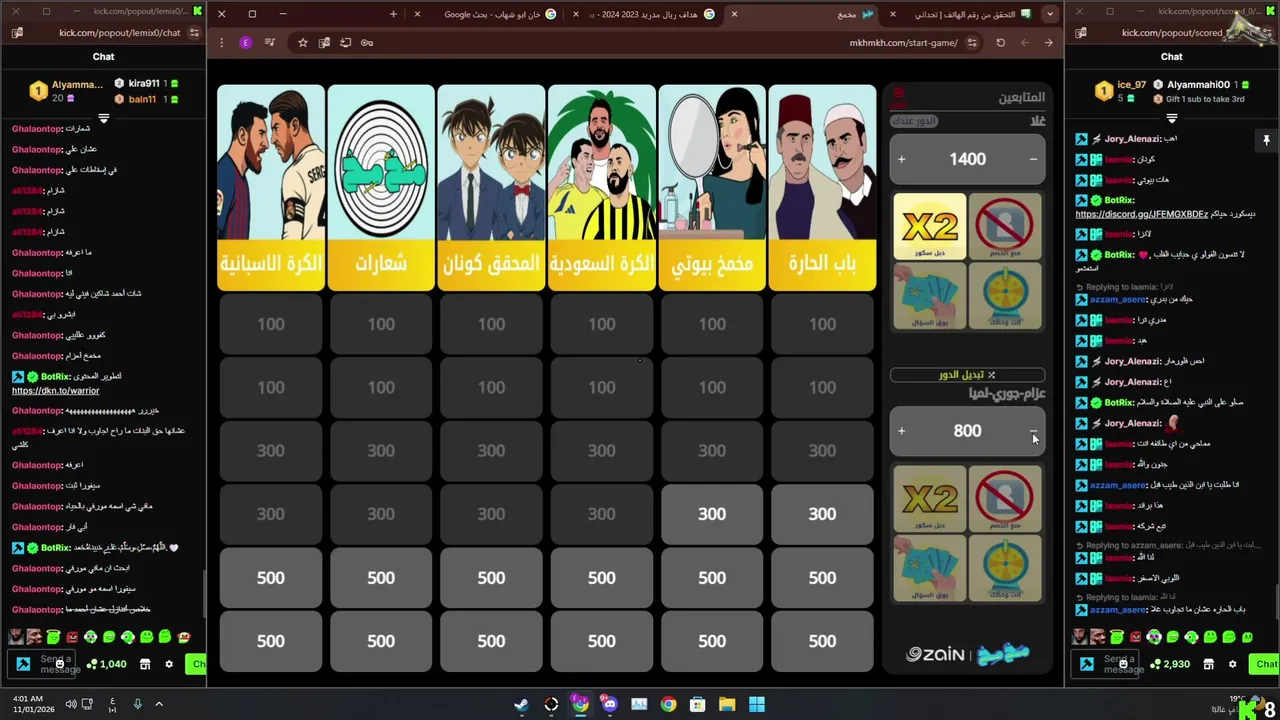Open the discord.gg link in right chat
The width and height of the screenshot is (1280, 720).
click(x=1142, y=214)
